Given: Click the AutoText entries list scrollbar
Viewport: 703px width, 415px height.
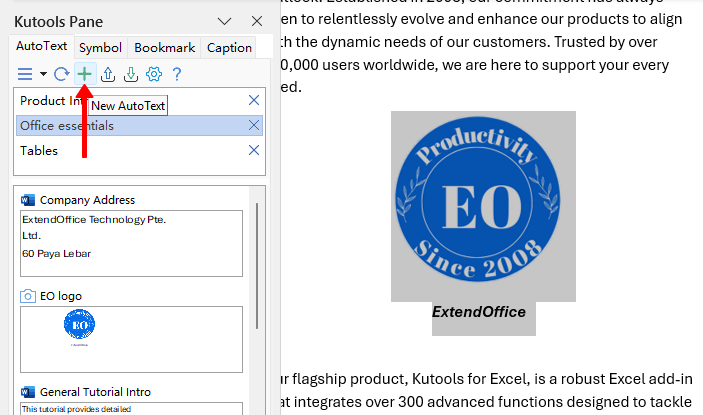Looking at the screenshot, I should pos(257,266).
